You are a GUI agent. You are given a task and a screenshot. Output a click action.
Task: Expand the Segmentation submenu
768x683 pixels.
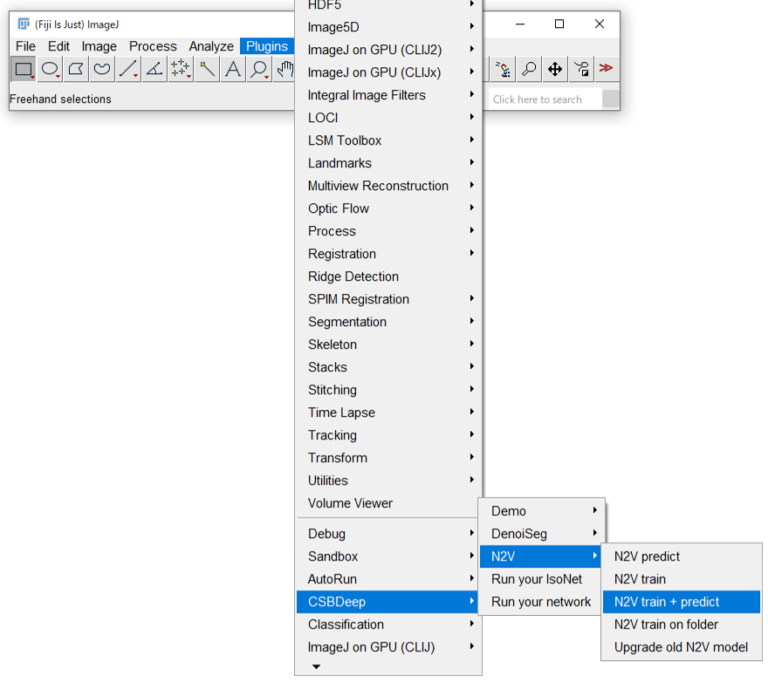coord(389,322)
